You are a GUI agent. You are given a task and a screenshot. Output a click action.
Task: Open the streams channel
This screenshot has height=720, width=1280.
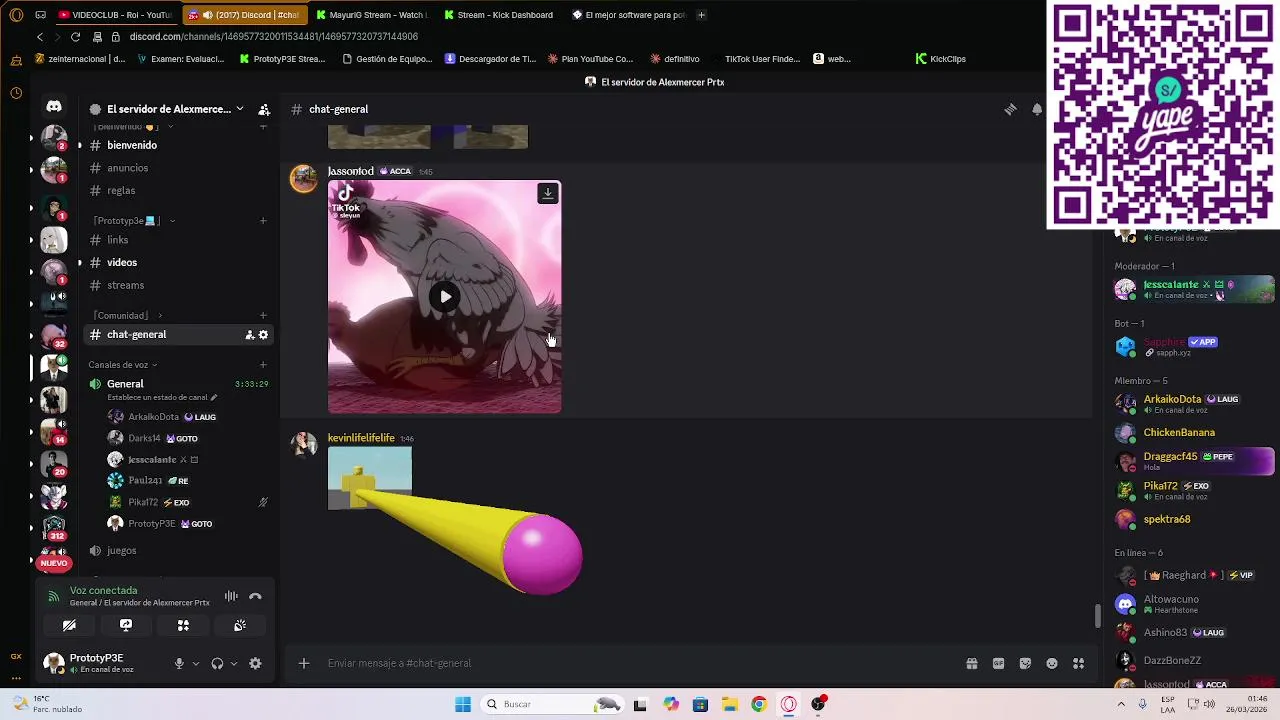click(x=178, y=285)
